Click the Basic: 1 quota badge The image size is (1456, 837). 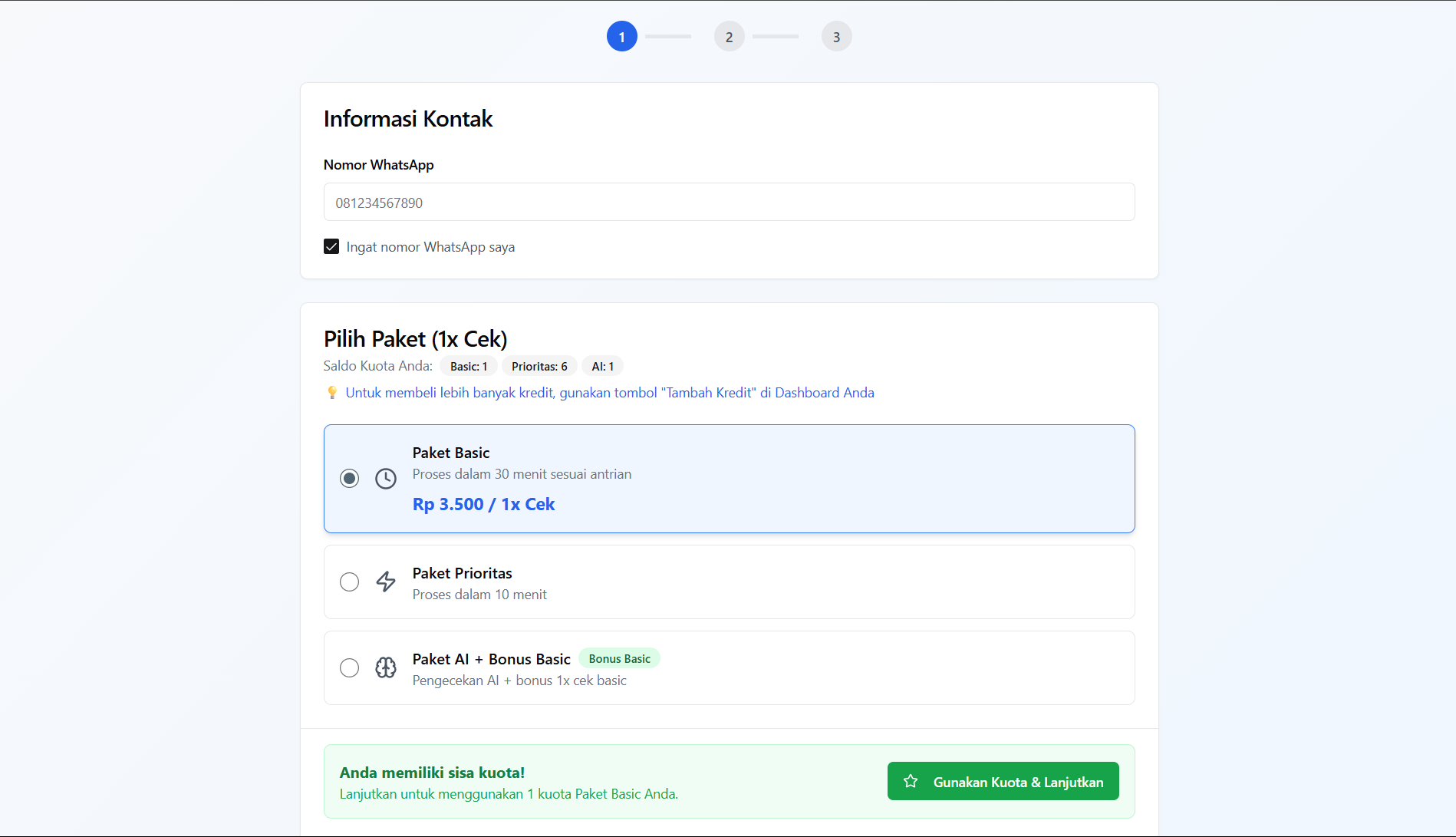(x=469, y=367)
